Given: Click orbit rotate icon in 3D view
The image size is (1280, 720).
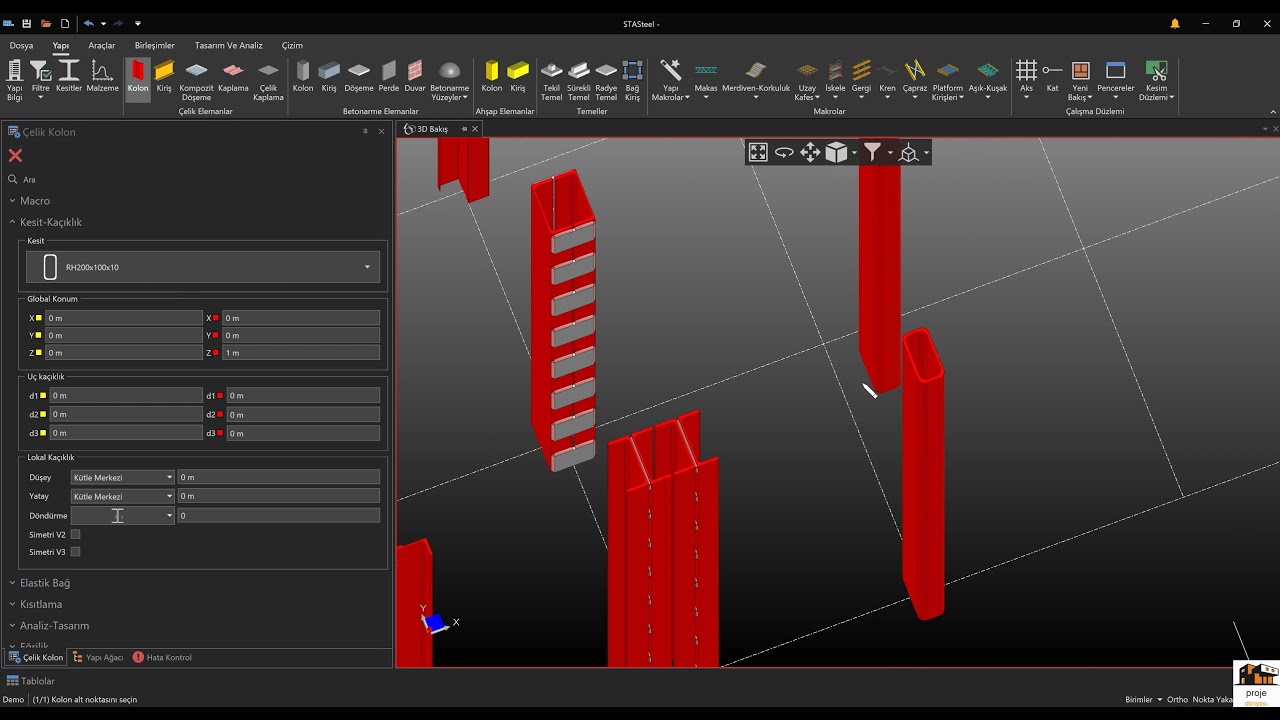Looking at the screenshot, I should point(784,152).
